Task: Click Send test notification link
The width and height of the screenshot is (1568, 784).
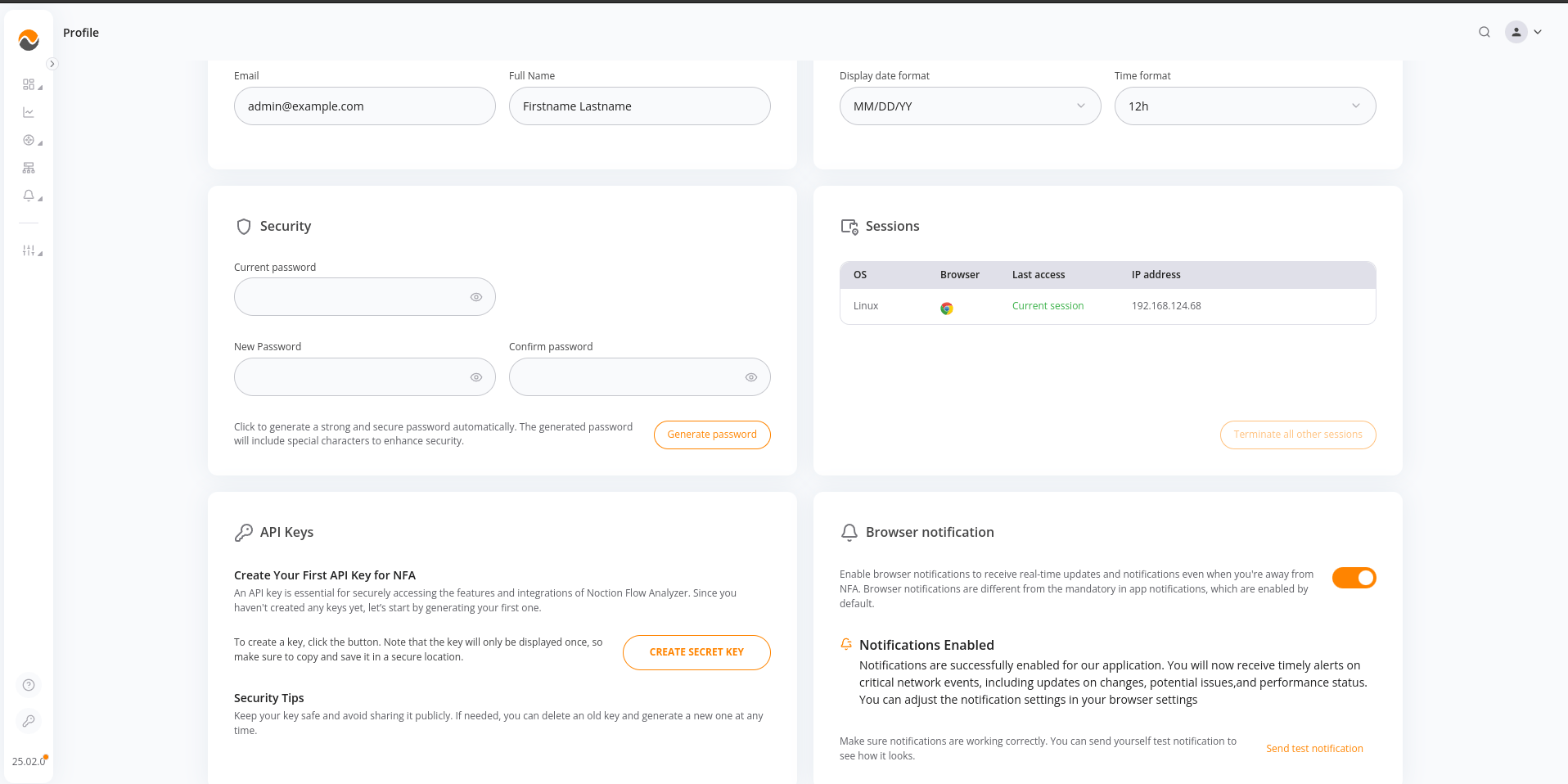Action: (x=1314, y=749)
